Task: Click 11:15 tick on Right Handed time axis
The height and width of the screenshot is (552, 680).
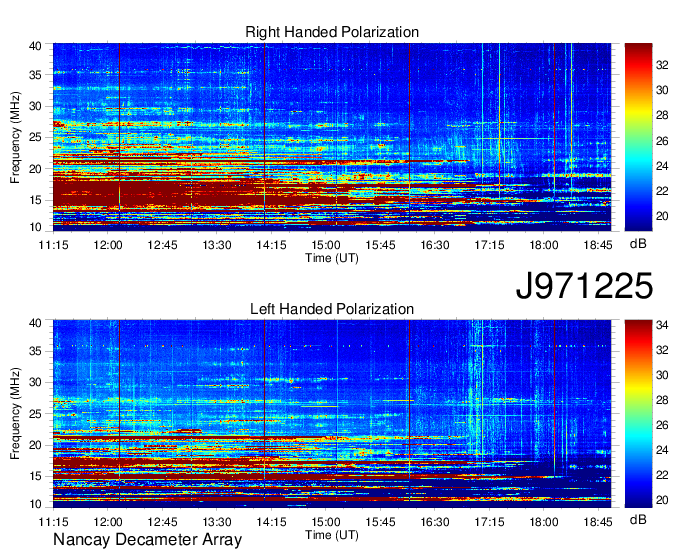Action: tap(53, 245)
